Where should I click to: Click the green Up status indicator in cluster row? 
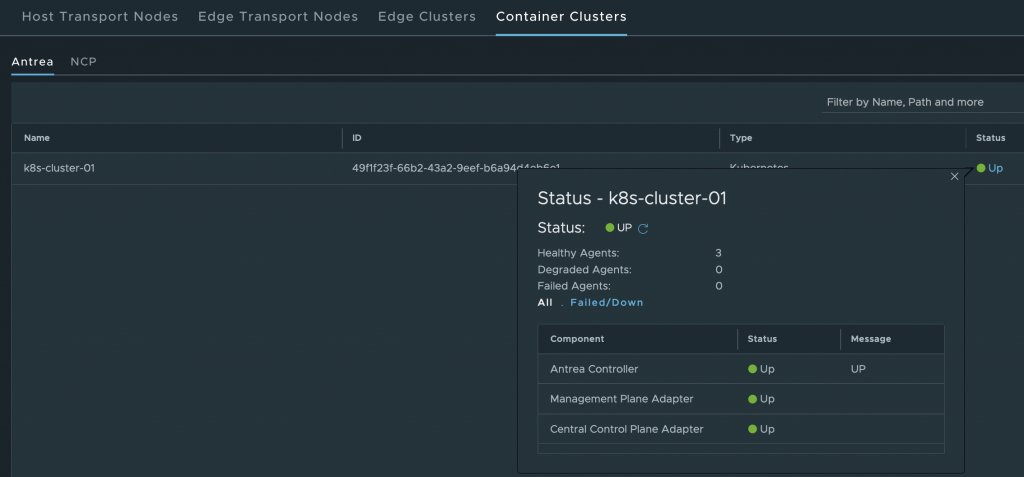point(981,168)
